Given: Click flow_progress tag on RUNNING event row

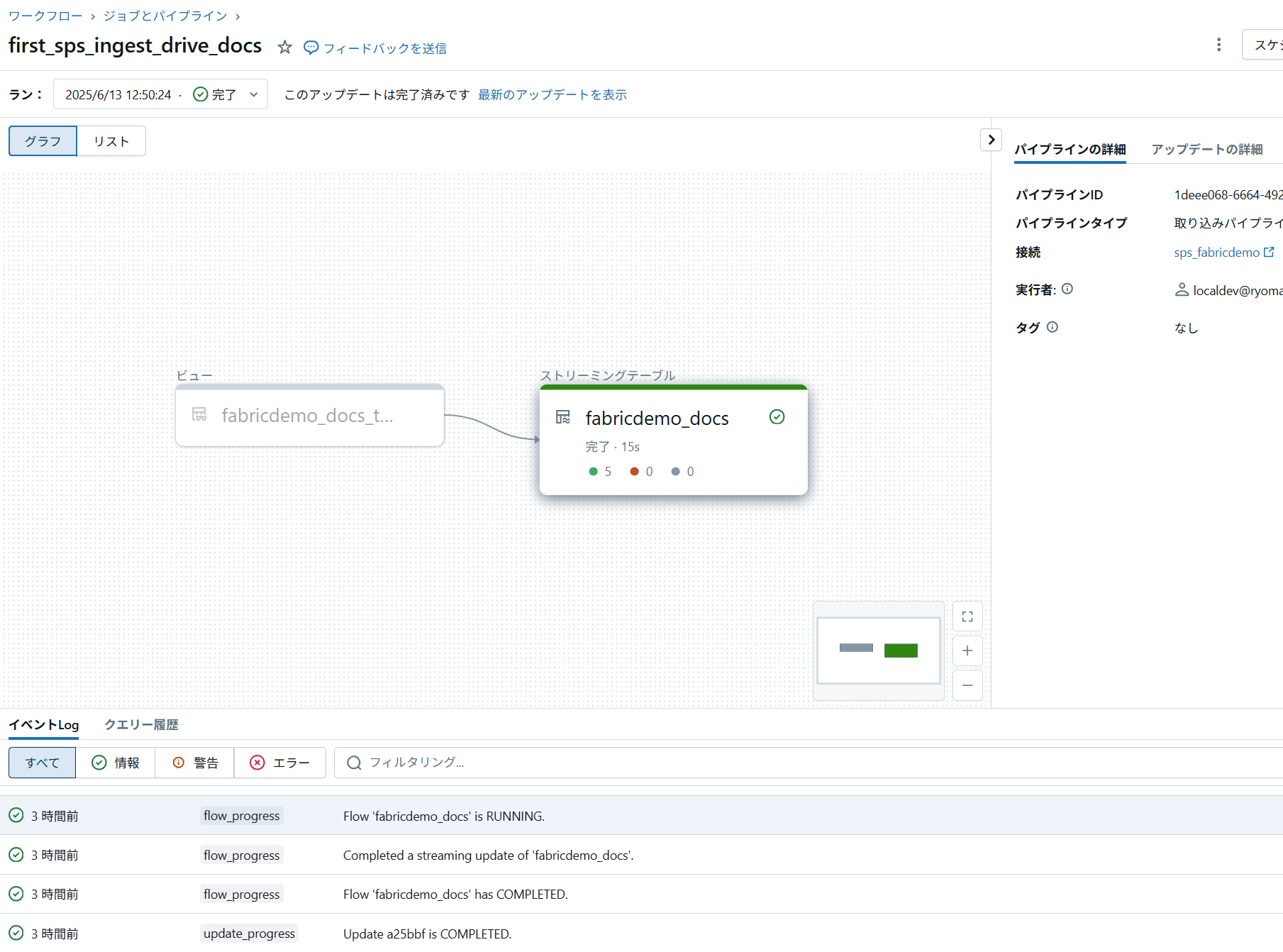Looking at the screenshot, I should 241,816.
